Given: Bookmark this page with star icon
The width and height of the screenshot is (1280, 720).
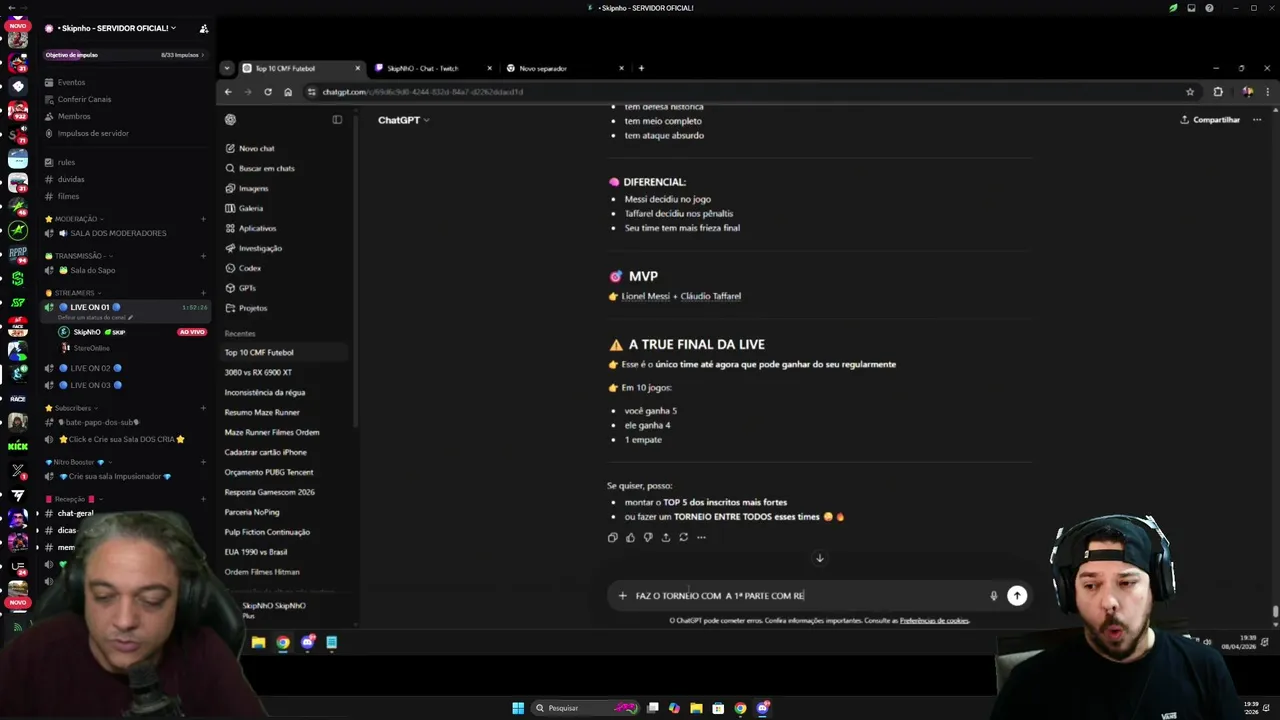Looking at the screenshot, I should coord(1190,92).
